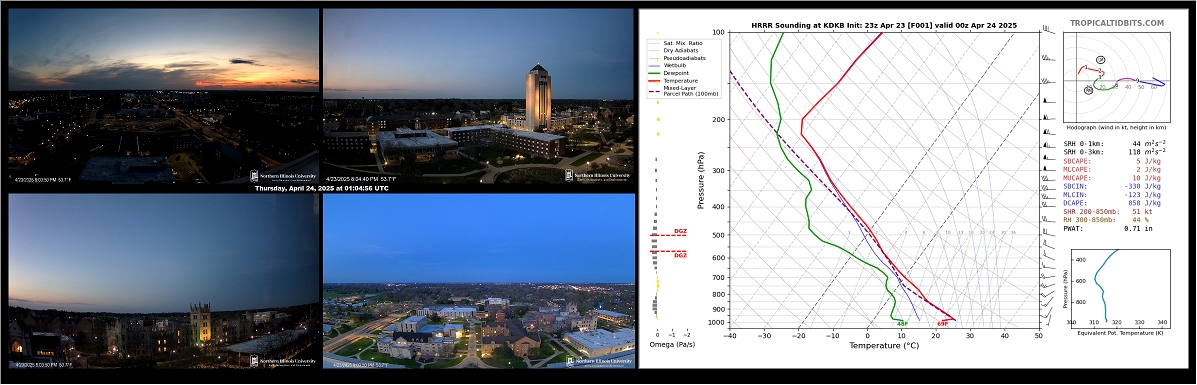Open the aerial campus webcam with blue sky
The height and width of the screenshot is (385, 1197).
click(479, 281)
